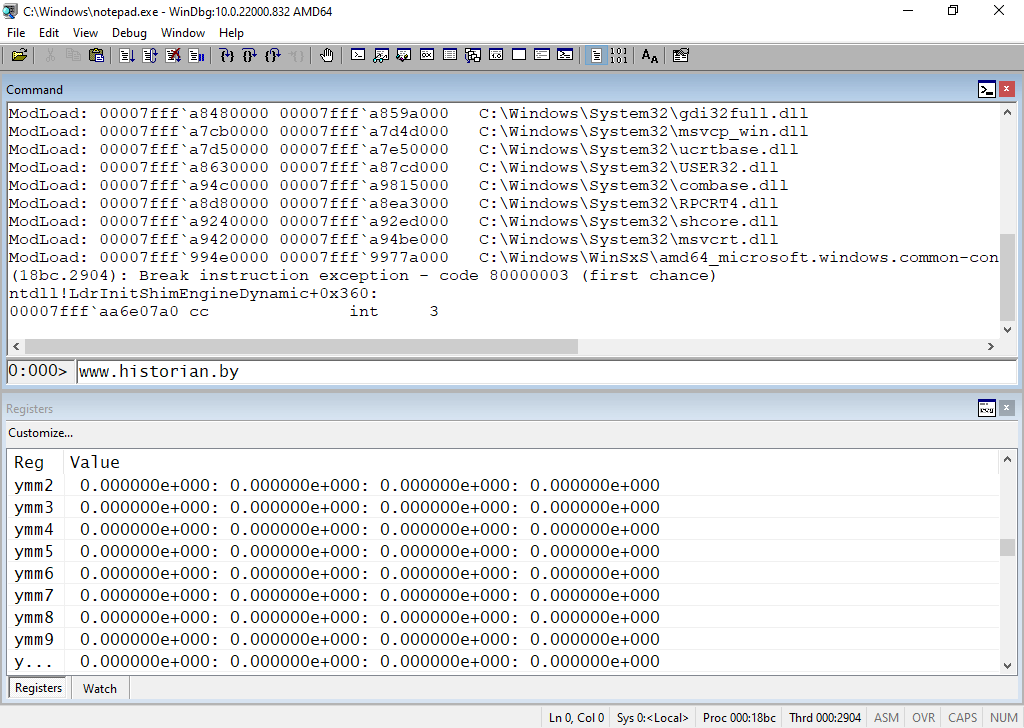The width and height of the screenshot is (1024, 728).
Task: Click the Open Source File toolbar icon
Action: pyautogui.click(x=19, y=56)
